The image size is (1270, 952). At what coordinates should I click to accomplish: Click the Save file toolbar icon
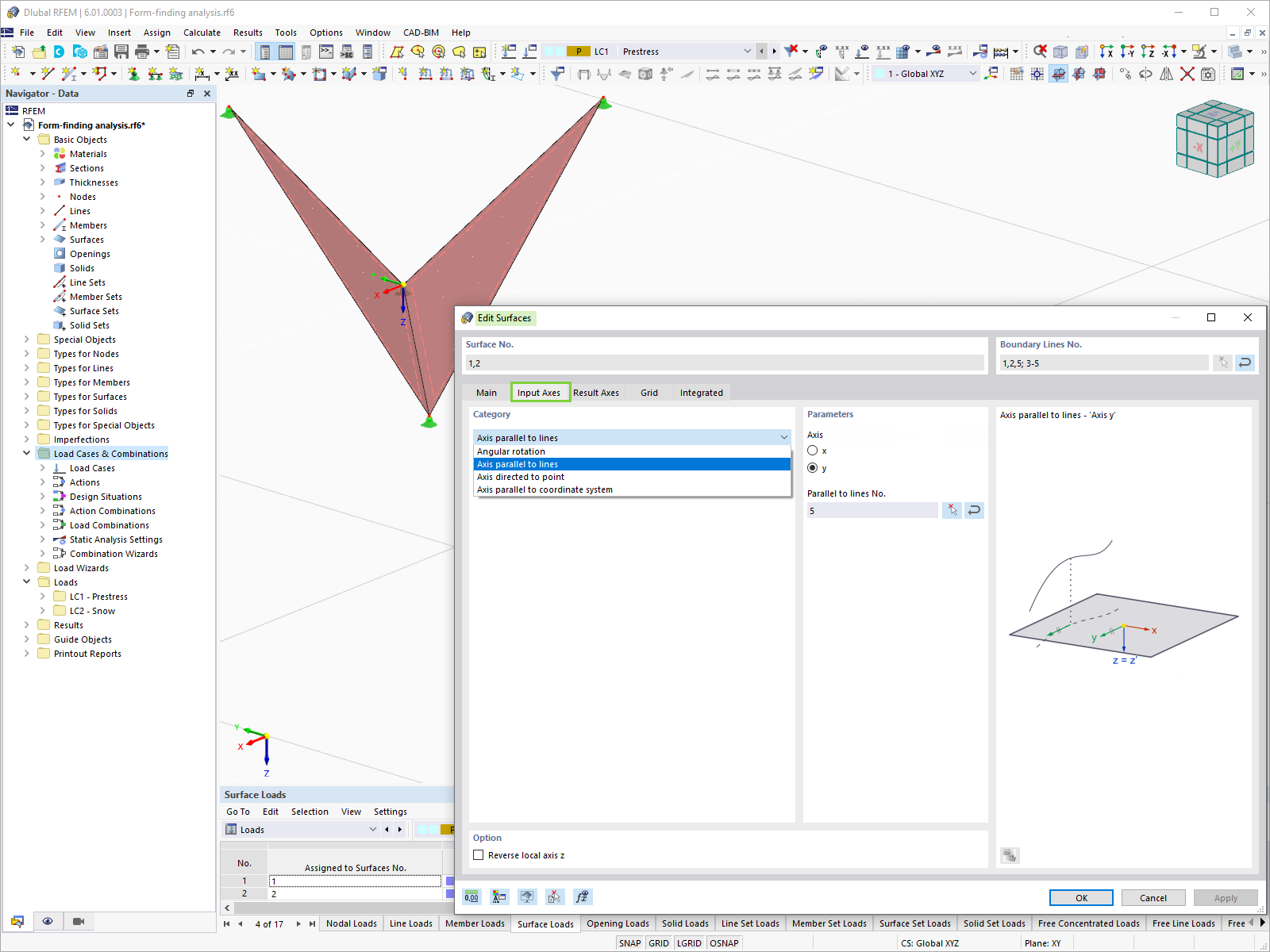tap(121, 52)
